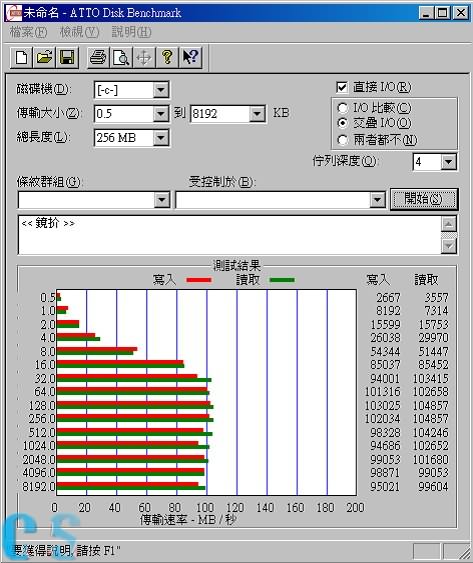Open the 檢視 menu
This screenshot has width=473, height=563.
pyautogui.click(x=79, y=32)
